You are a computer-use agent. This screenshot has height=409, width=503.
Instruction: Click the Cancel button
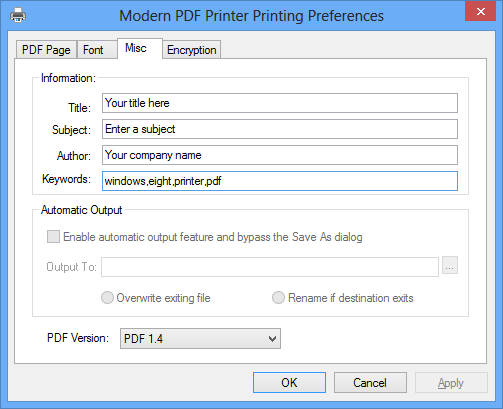tap(370, 383)
